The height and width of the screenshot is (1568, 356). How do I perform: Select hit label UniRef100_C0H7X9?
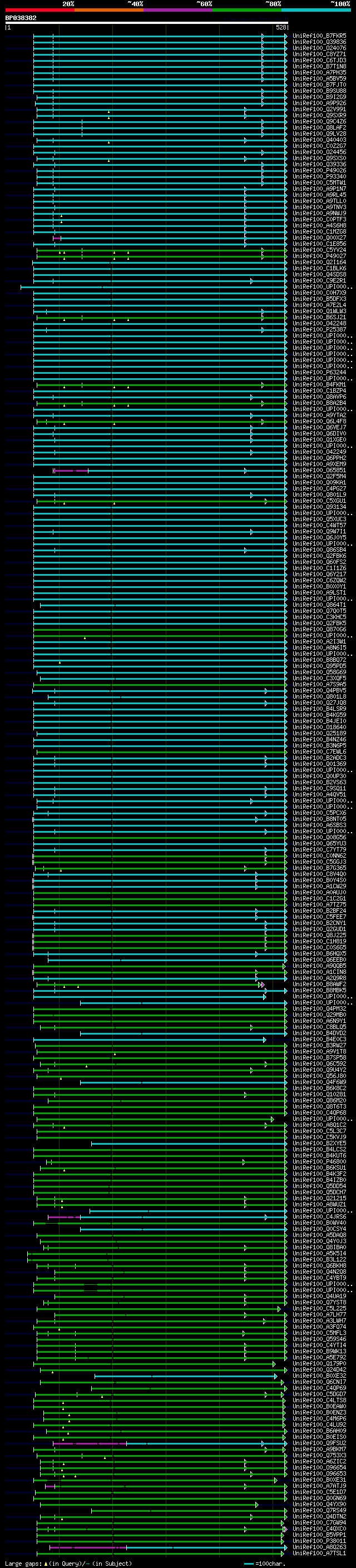319,293
